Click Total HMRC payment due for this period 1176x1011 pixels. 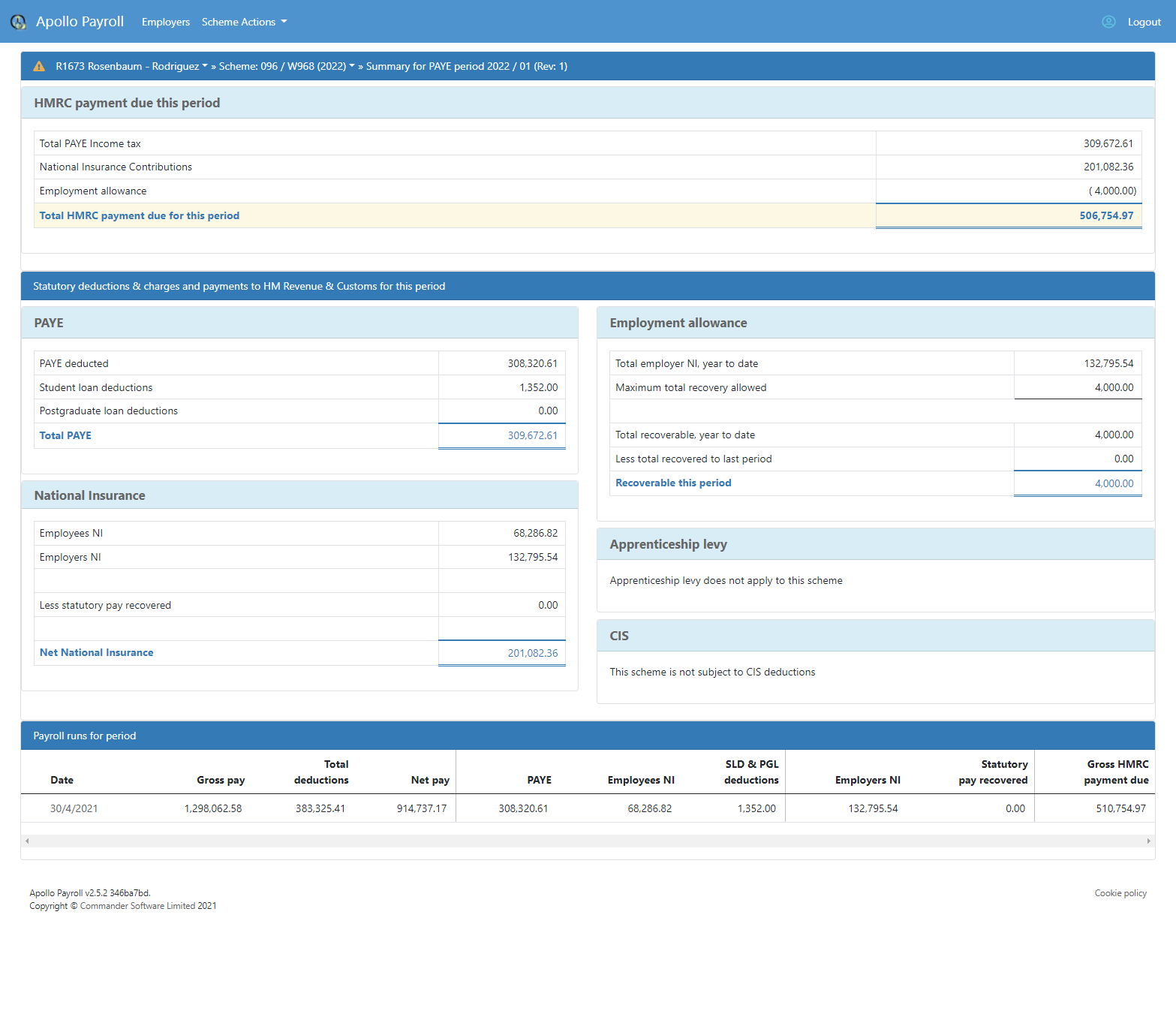pyautogui.click(x=140, y=215)
